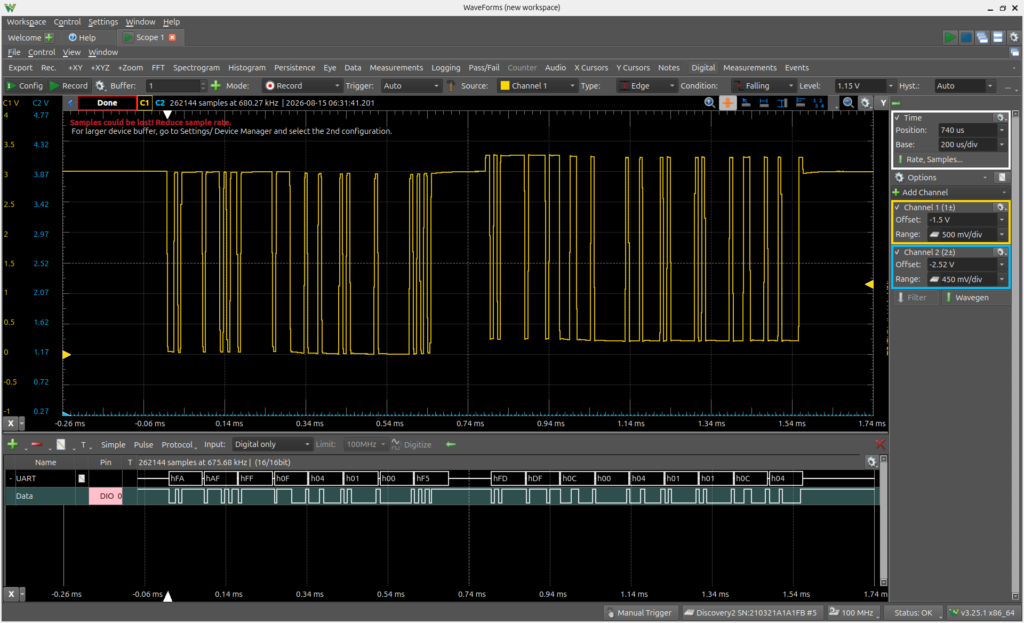Open the Input dropdown showing Digital only
Image resolution: width=1024 pixels, height=623 pixels.
click(272, 444)
